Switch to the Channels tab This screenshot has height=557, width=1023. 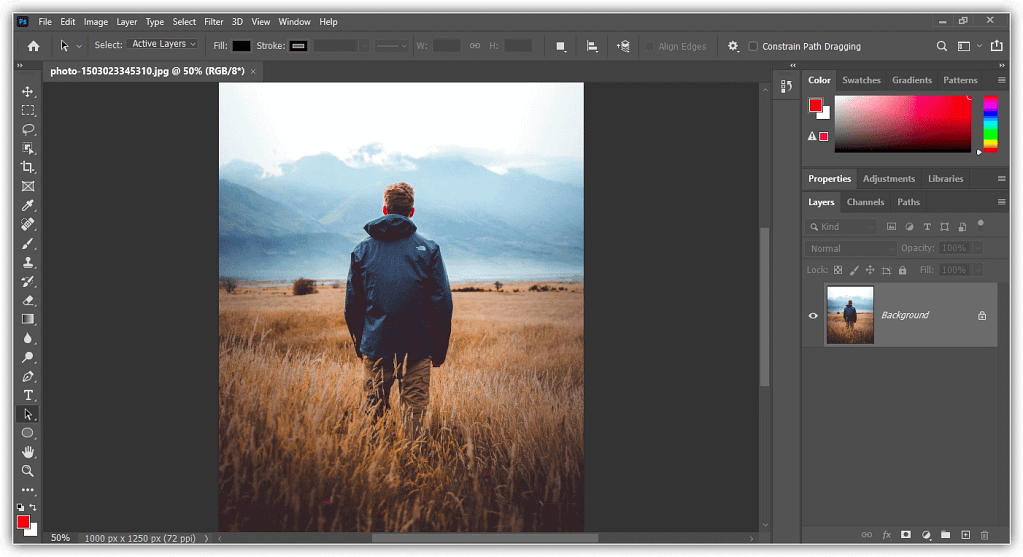click(865, 202)
